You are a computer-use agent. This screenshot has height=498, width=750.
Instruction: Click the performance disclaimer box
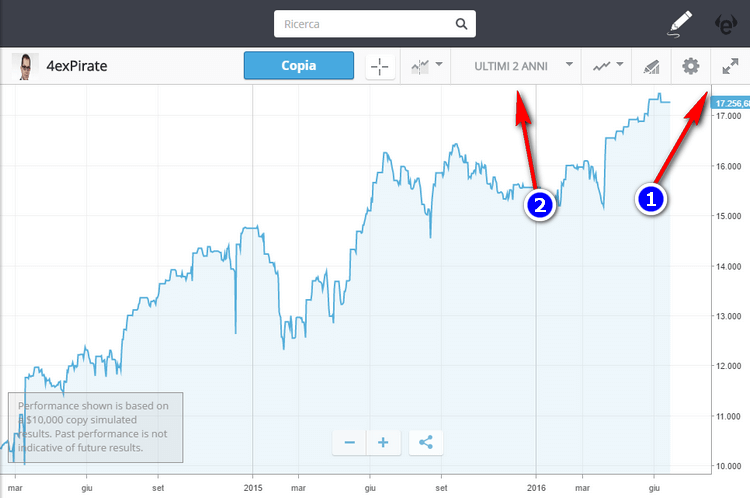pos(96,427)
